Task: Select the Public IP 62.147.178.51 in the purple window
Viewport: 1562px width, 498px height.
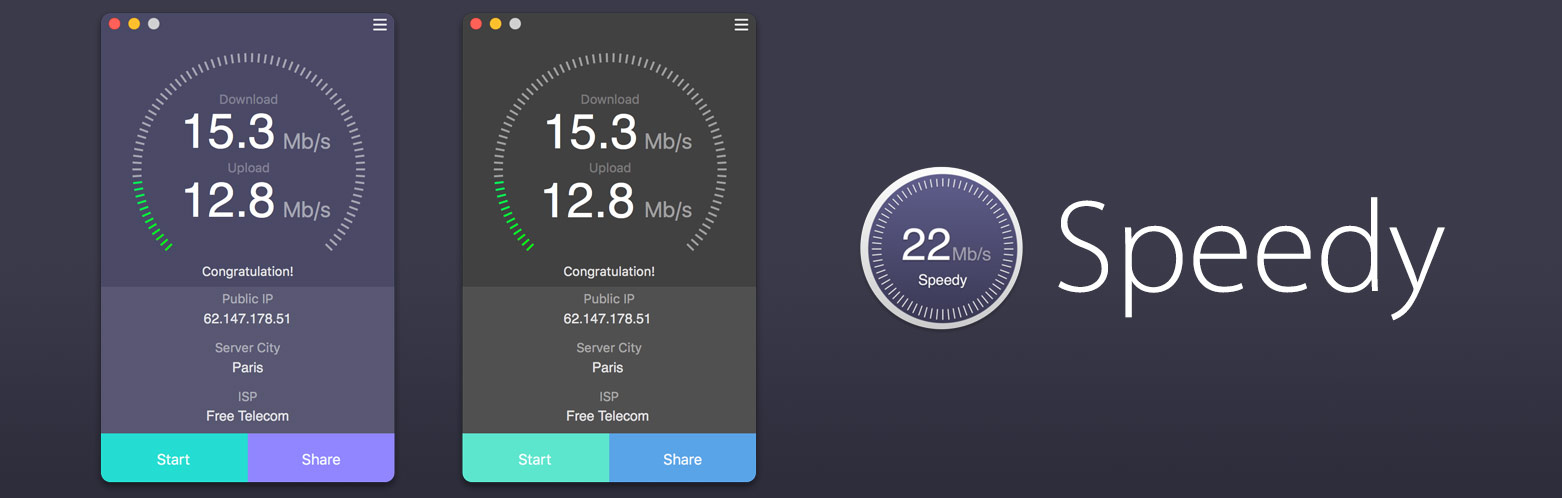Action: [247, 319]
